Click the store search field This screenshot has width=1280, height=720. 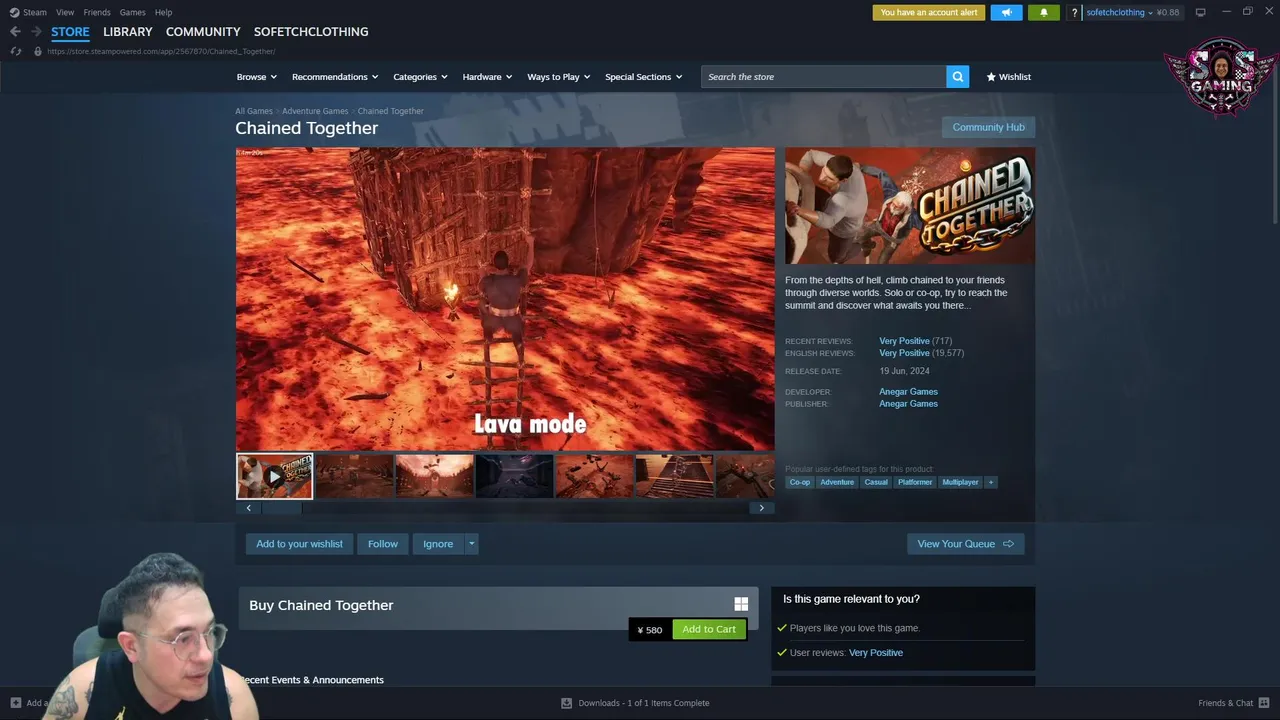[824, 77]
